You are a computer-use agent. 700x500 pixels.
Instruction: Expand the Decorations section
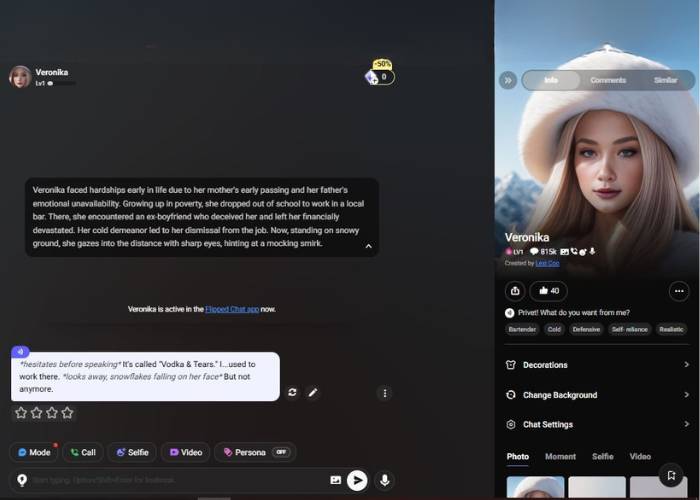(598, 365)
